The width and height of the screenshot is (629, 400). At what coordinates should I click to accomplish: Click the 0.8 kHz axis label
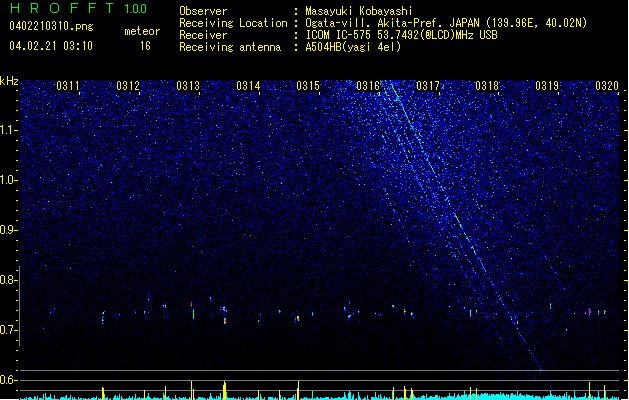[8, 280]
